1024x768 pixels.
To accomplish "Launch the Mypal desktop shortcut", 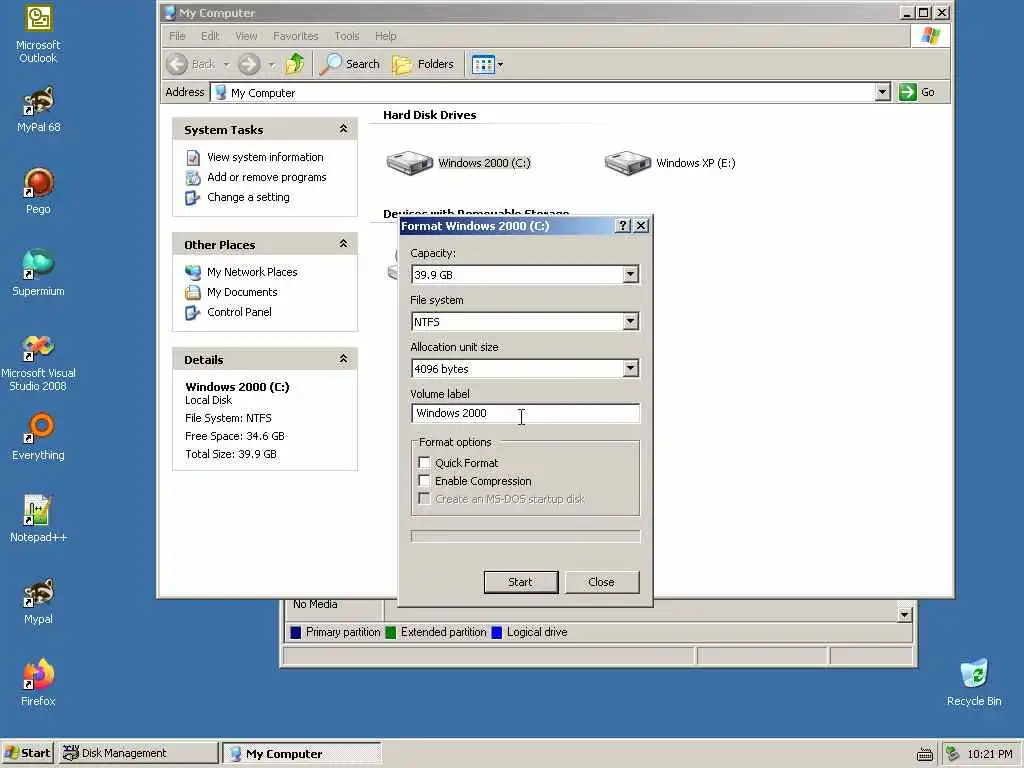I will [38, 601].
